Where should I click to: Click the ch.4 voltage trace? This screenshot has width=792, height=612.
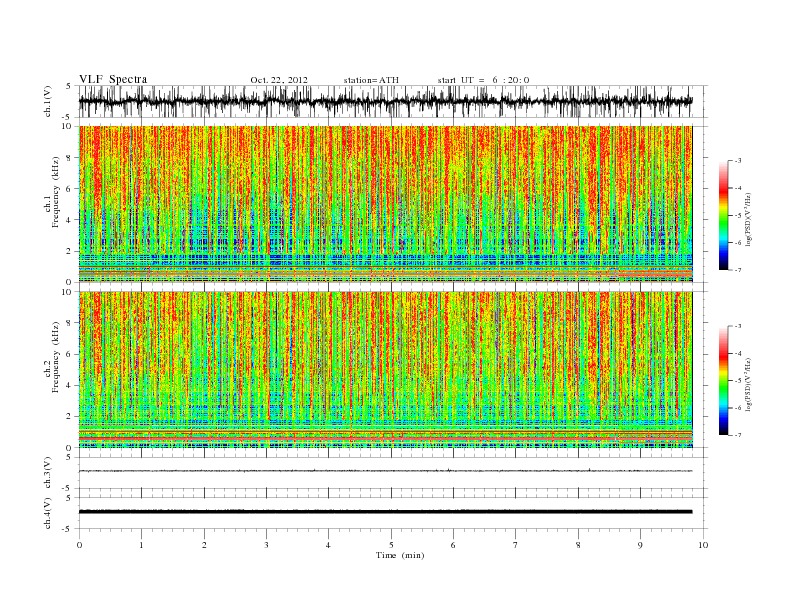[386, 512]
